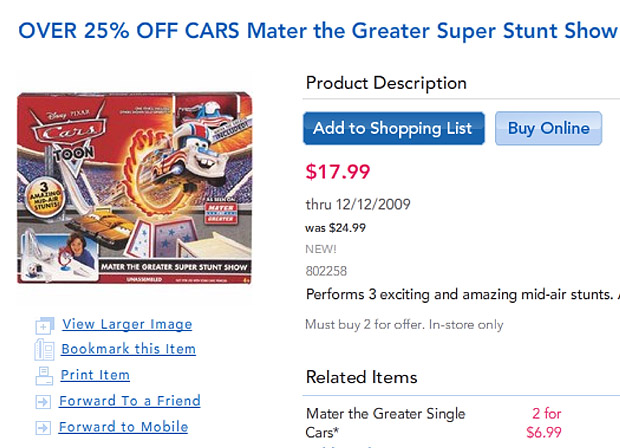The width and height of the screenshot is (620, 448).
Task: Click the Mater stunt show product image
Action: click(x=134, y=188)
